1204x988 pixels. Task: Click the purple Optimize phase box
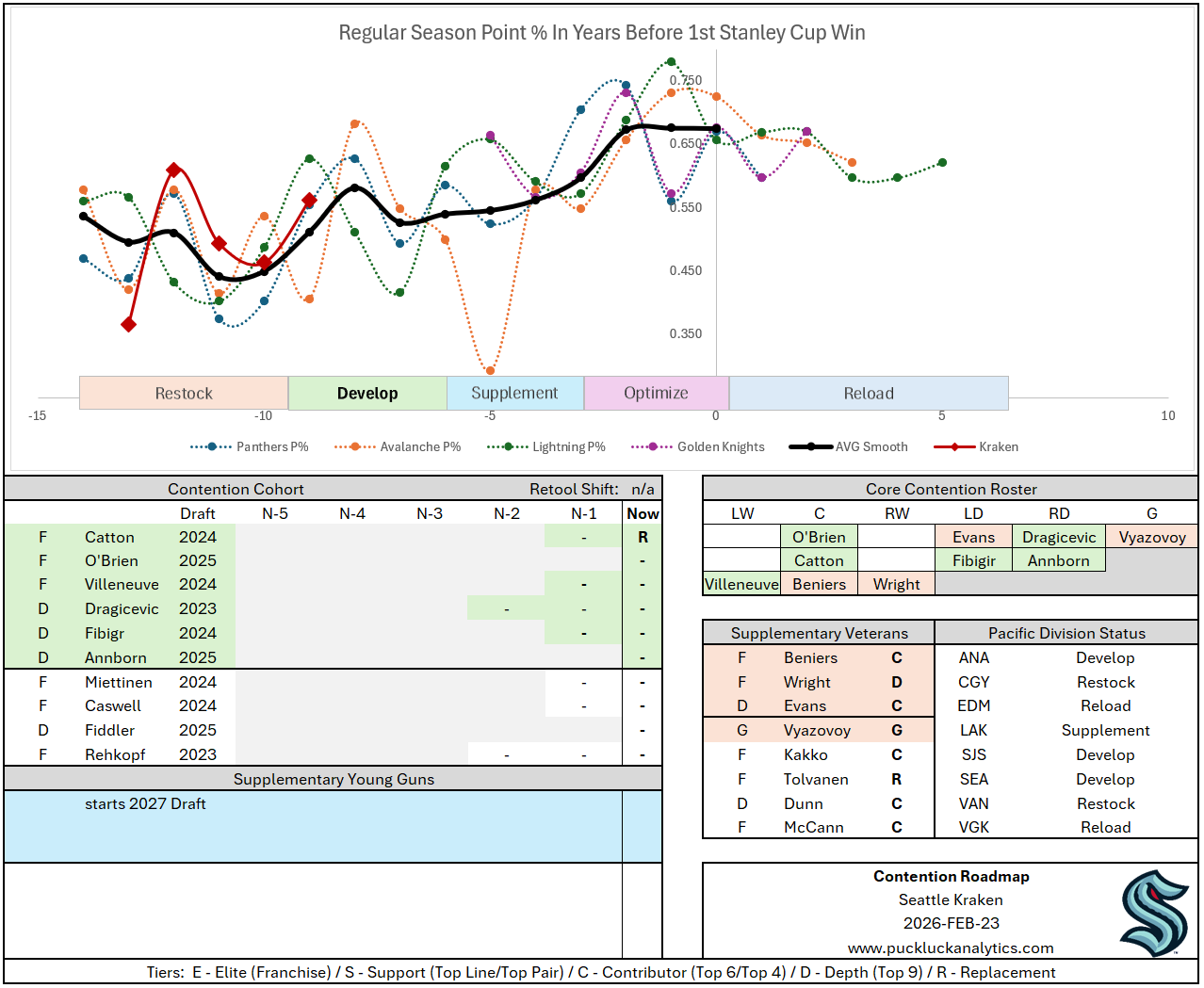656,393
